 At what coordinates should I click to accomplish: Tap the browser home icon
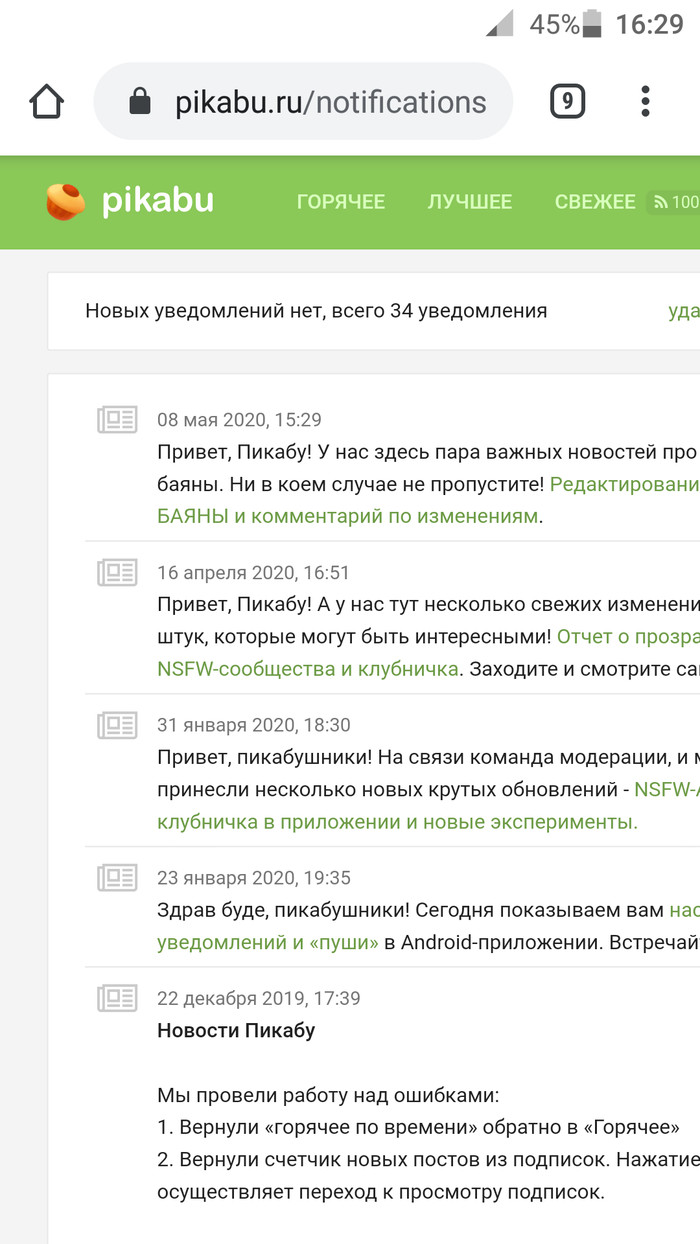click(47, 102)
